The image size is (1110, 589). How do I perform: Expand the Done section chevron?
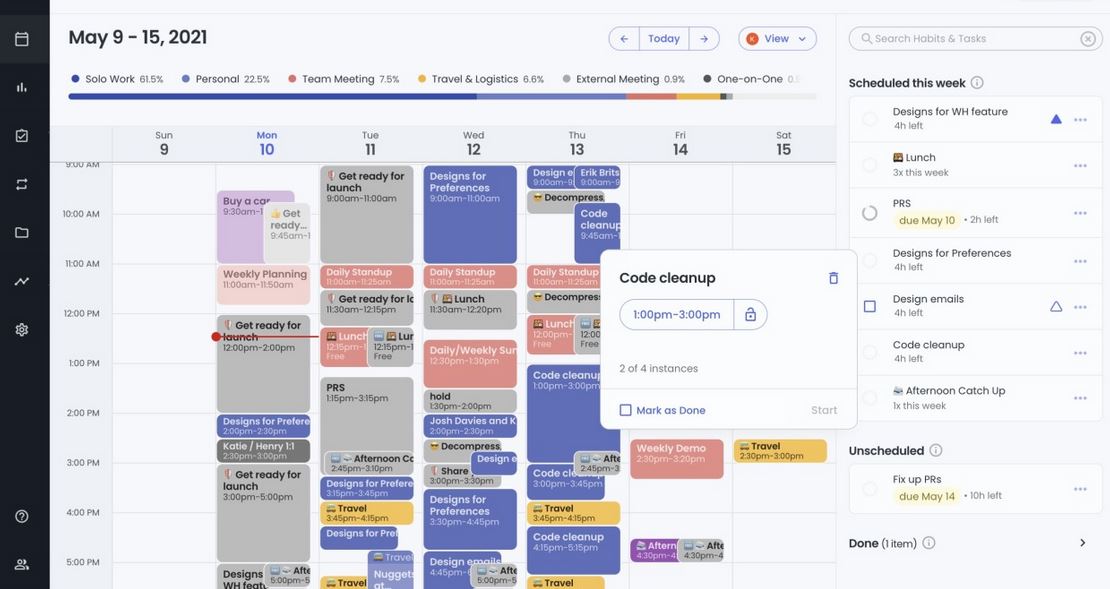tap(1082, 543)
